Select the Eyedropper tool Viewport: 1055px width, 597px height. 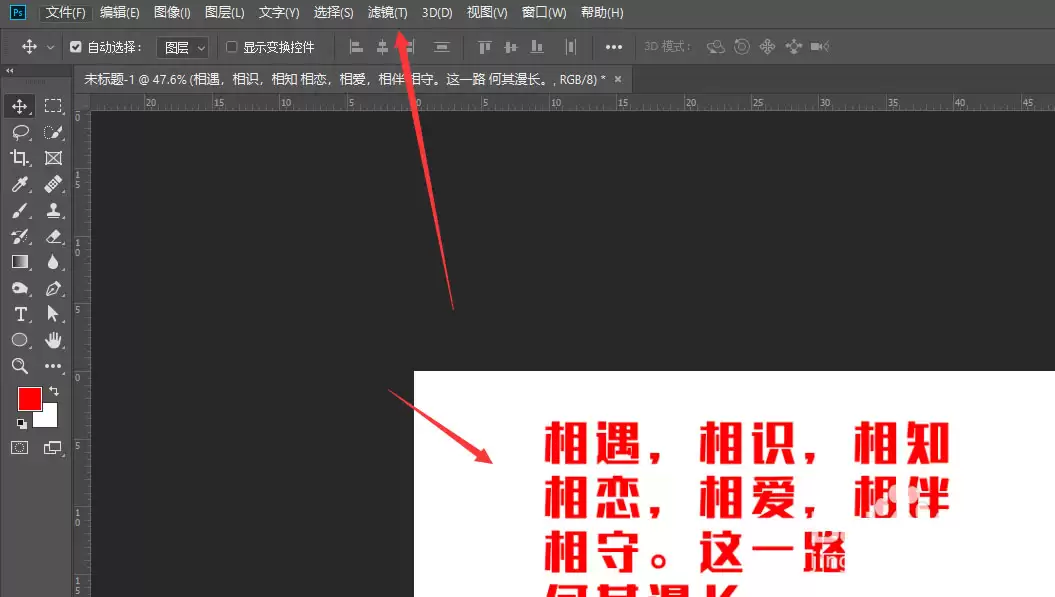tap(20, 184)
